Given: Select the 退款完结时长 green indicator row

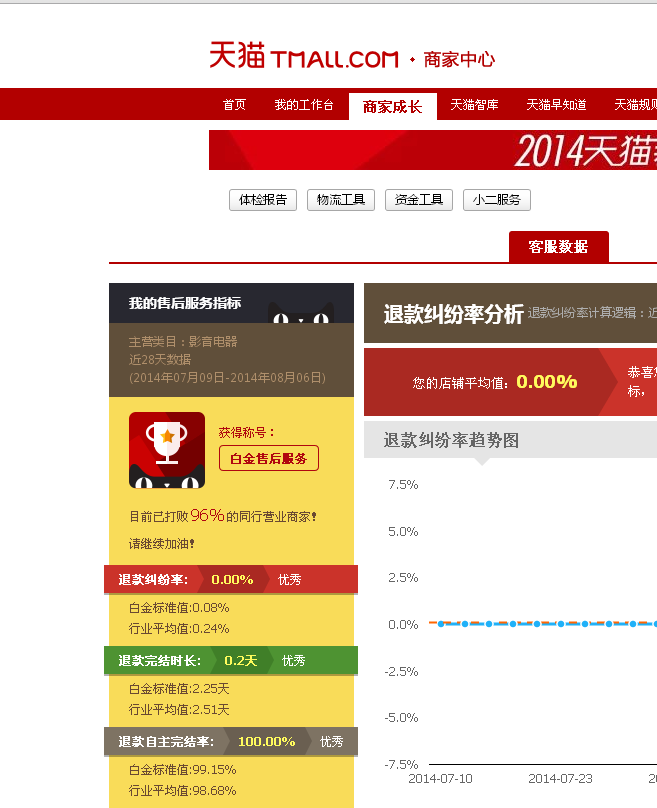Looking at the screenshot, I should coord(231,660).
